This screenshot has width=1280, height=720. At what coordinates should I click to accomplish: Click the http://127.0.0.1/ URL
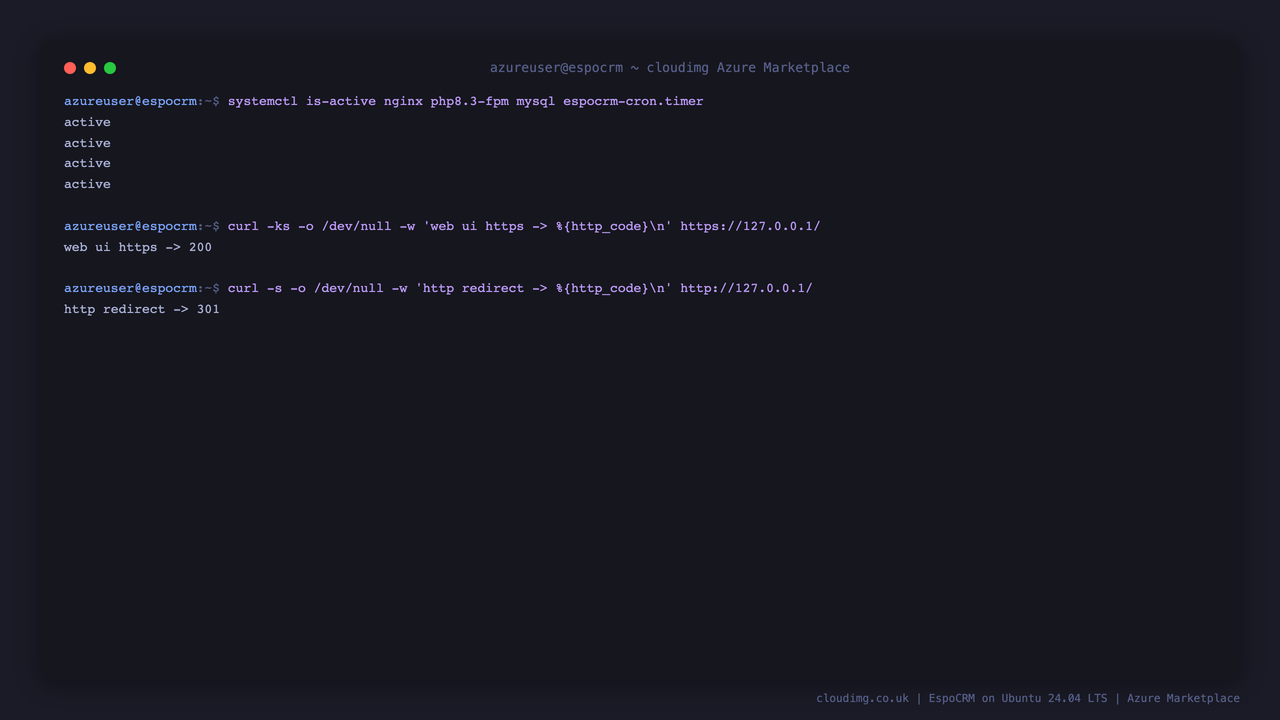[746, 288]
